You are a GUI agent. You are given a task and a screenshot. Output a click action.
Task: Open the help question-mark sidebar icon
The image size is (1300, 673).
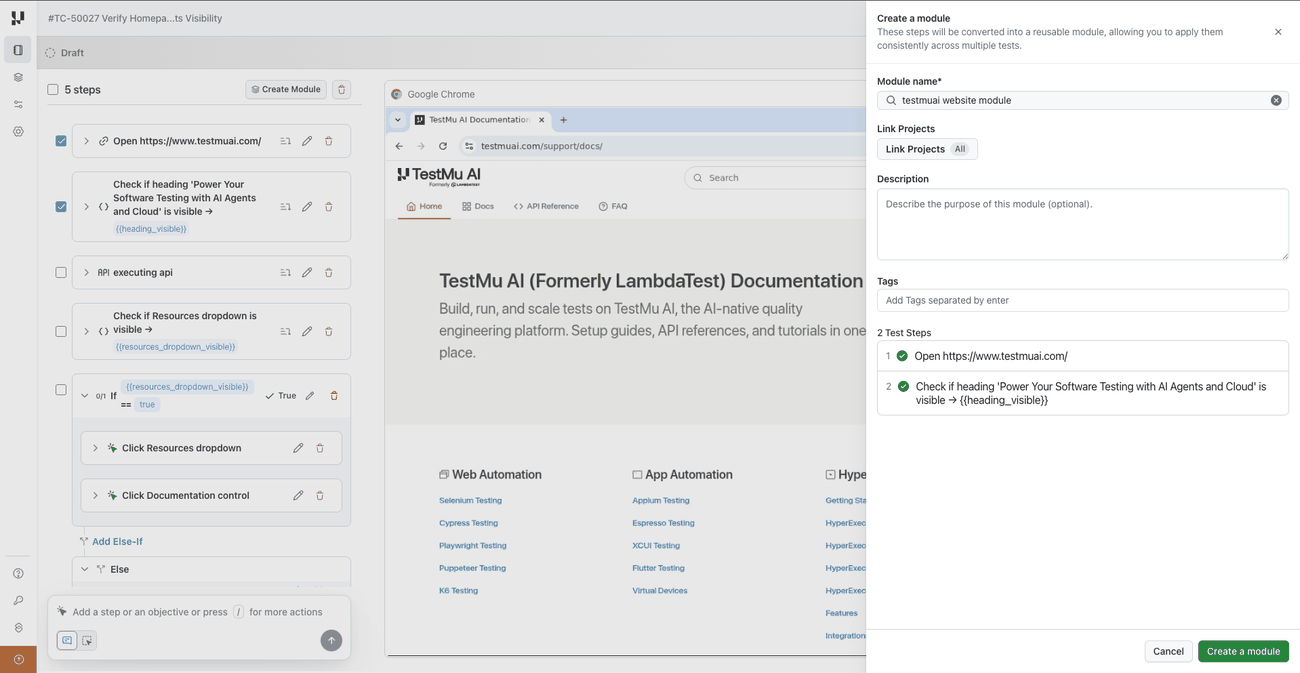tap(18, 574)
